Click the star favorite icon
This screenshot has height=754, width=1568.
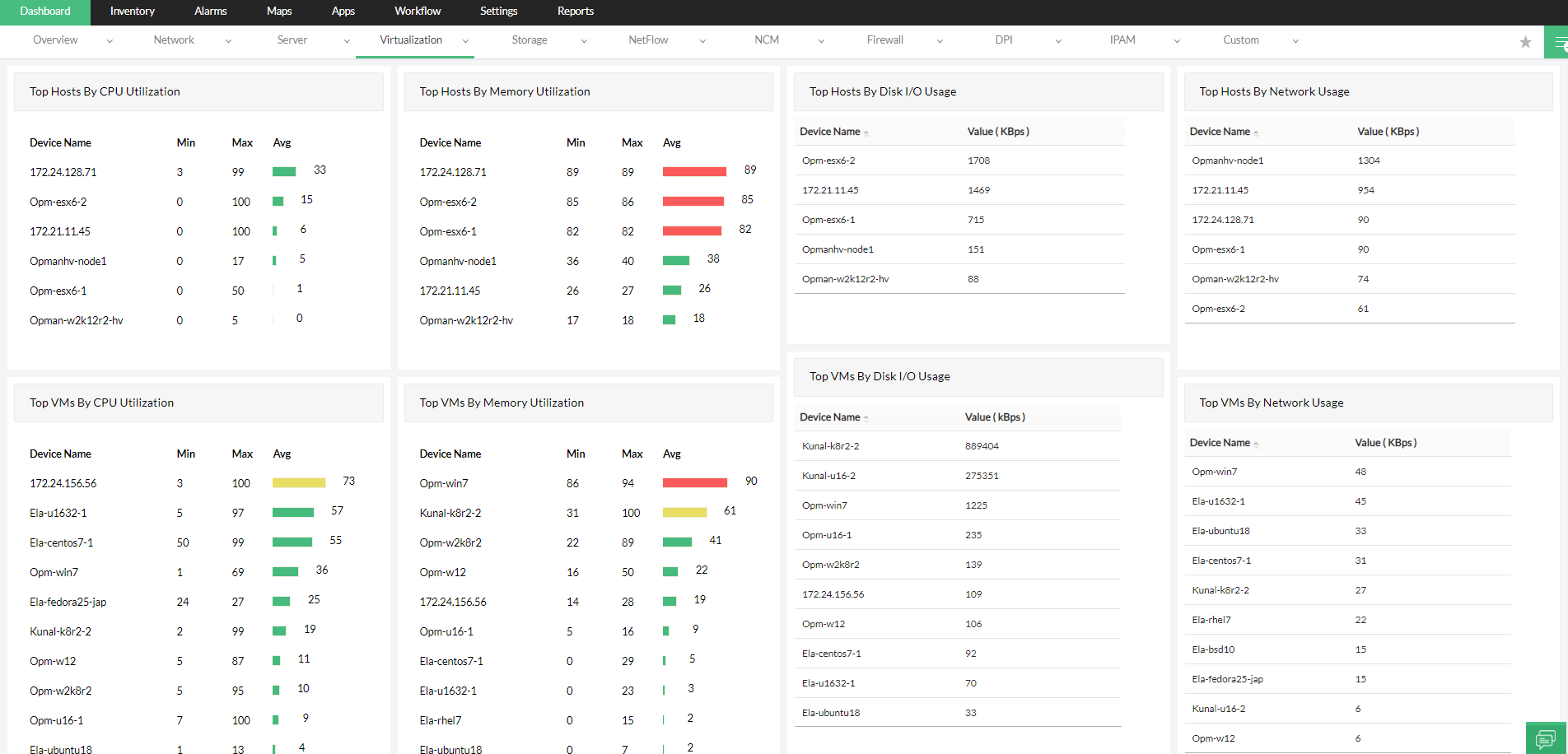coord(1525,42)
